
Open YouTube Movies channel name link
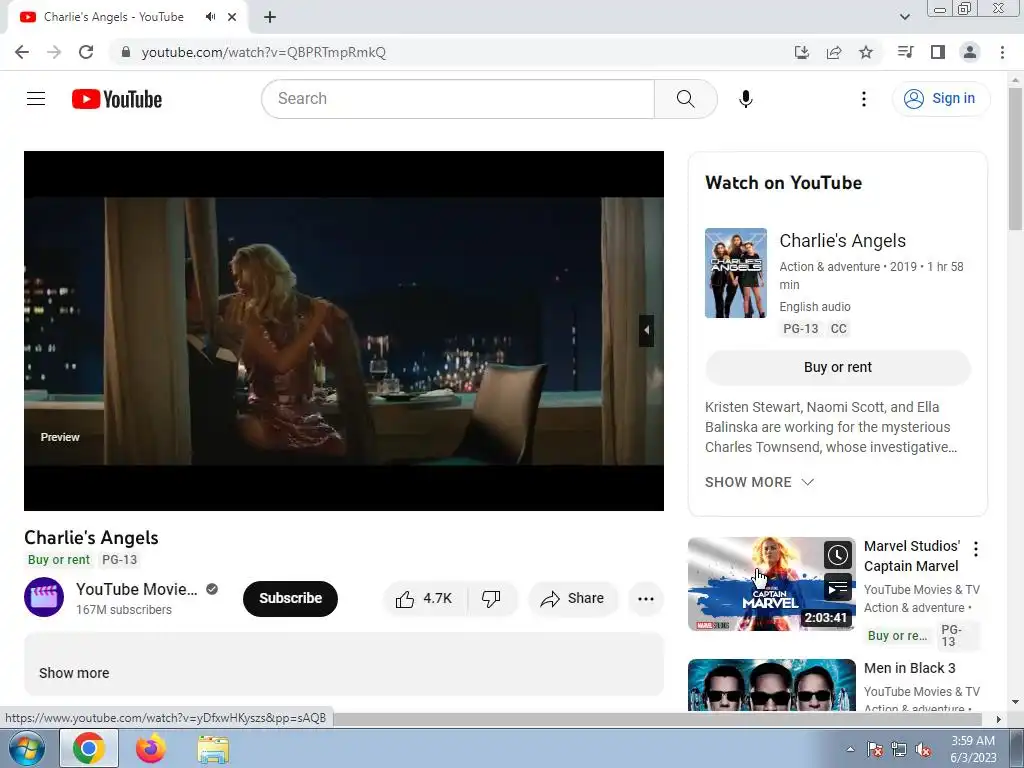tap(136, 589)
